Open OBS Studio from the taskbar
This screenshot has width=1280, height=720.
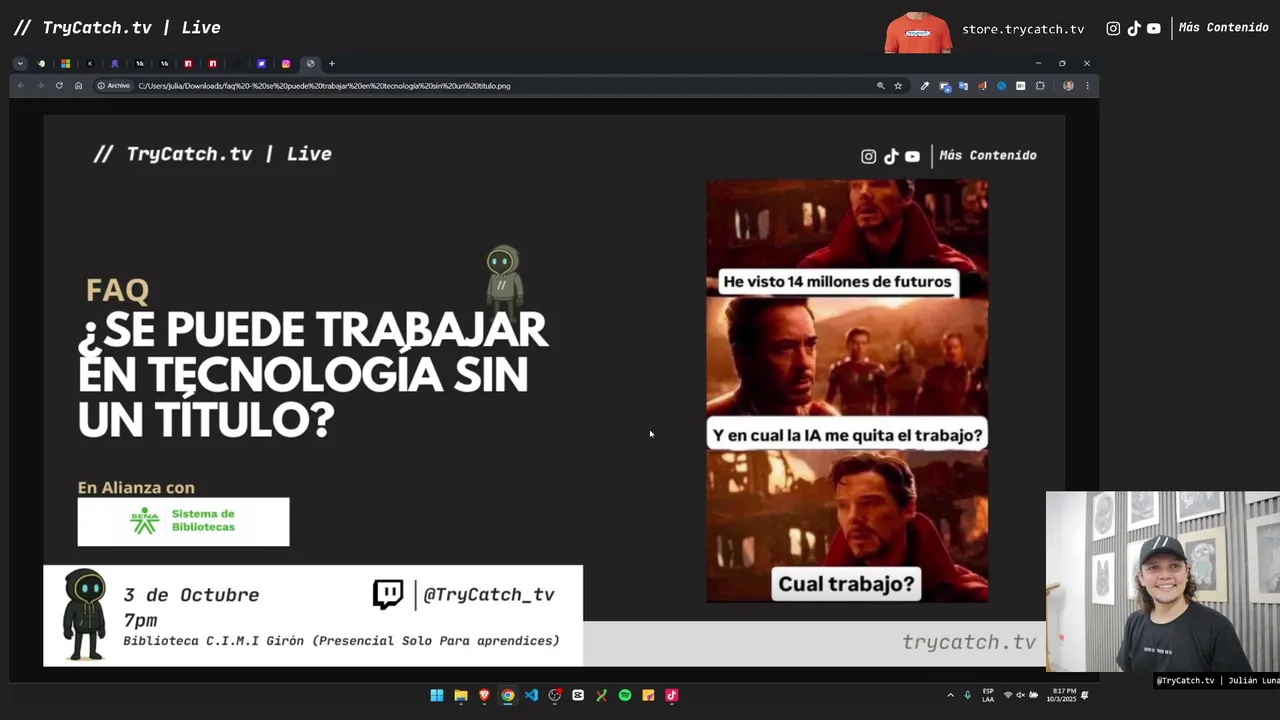point(555,695)
